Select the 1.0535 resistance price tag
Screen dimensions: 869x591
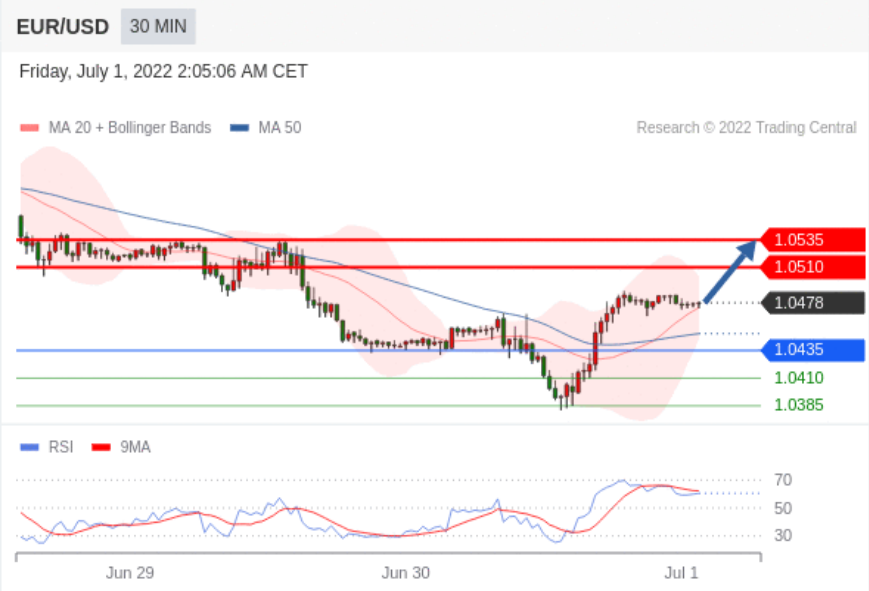pyautogui.click(x=812, y=240)
